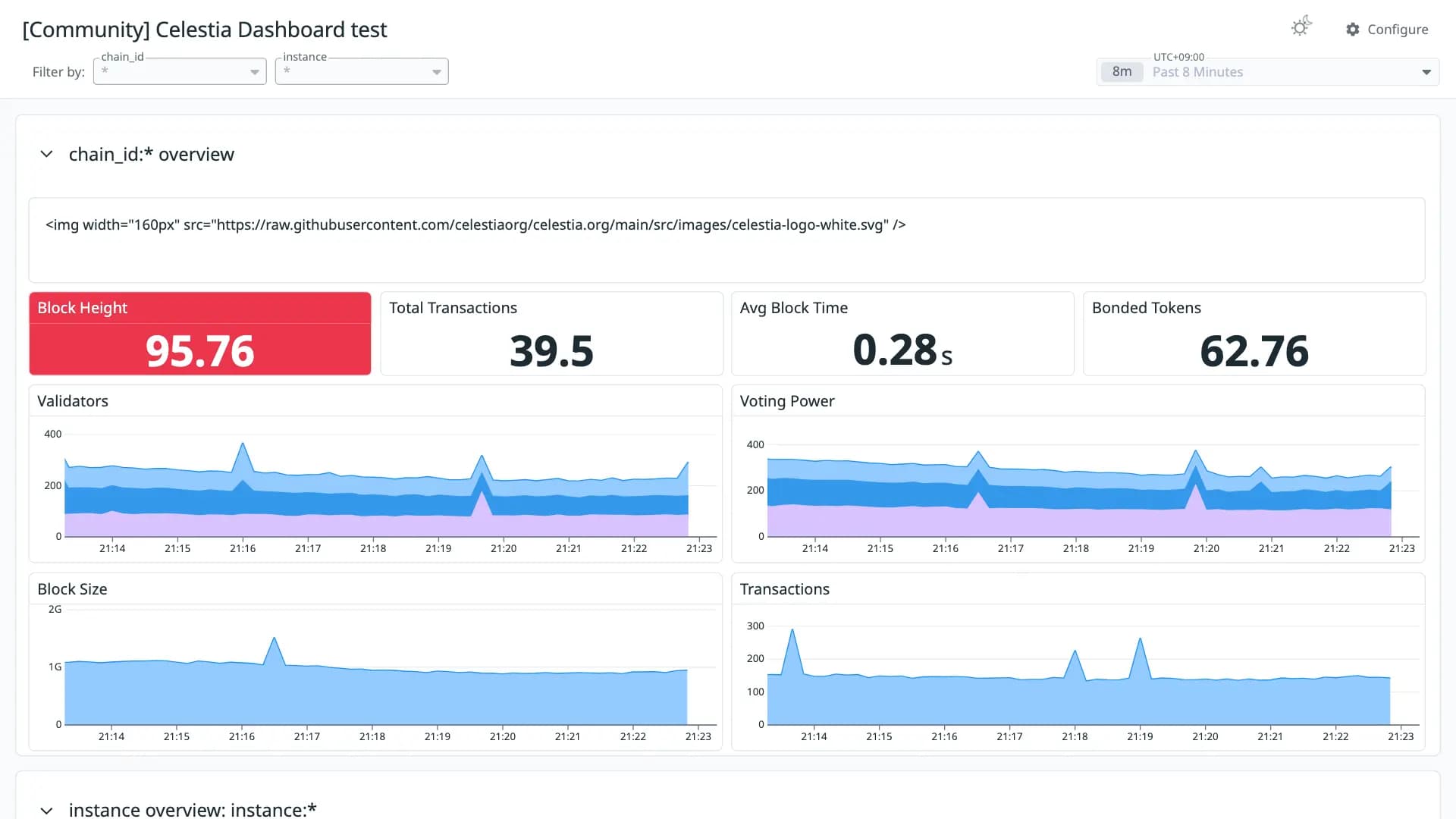The image size is (1456, 819).
Task: Click the instance overview: instance:* heading
Action: (x=193, y=809)
